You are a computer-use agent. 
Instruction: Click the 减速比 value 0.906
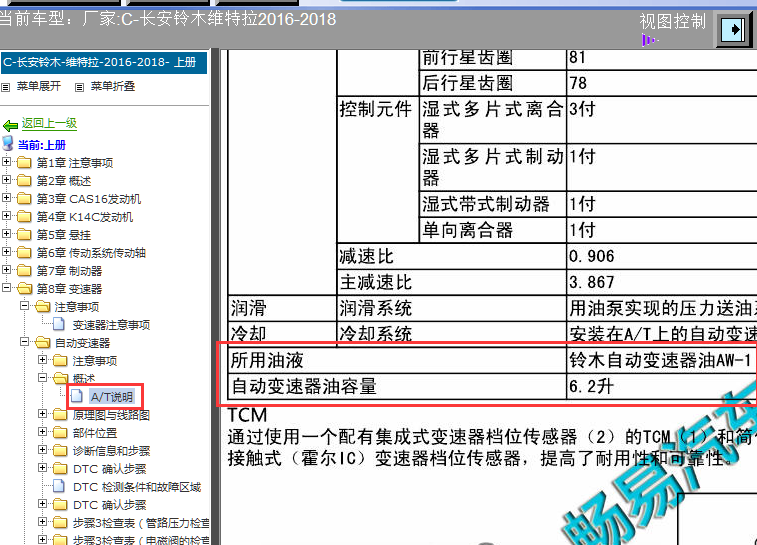(x=591, y=256)
